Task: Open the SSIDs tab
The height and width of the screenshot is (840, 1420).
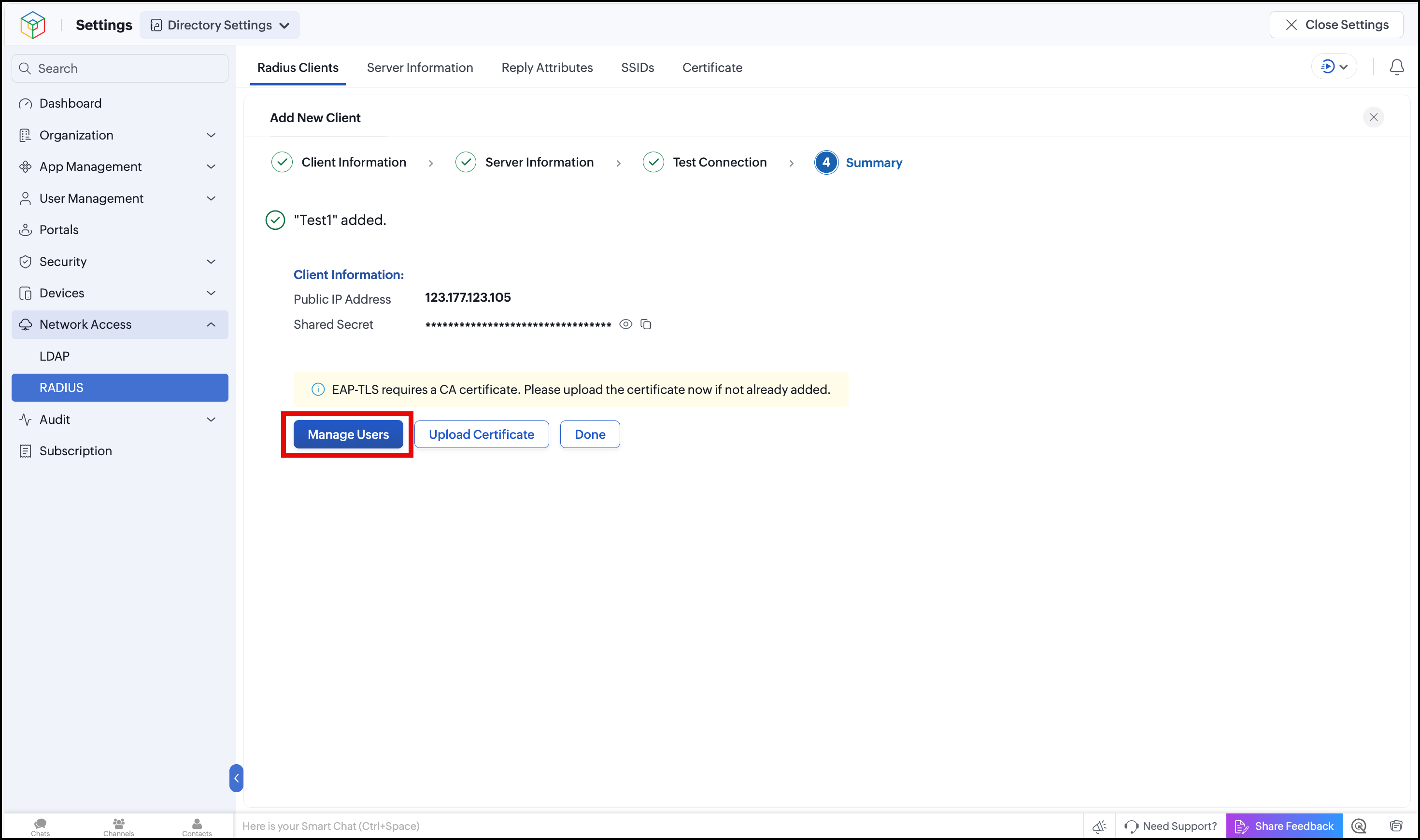Action: coord(638,68)
